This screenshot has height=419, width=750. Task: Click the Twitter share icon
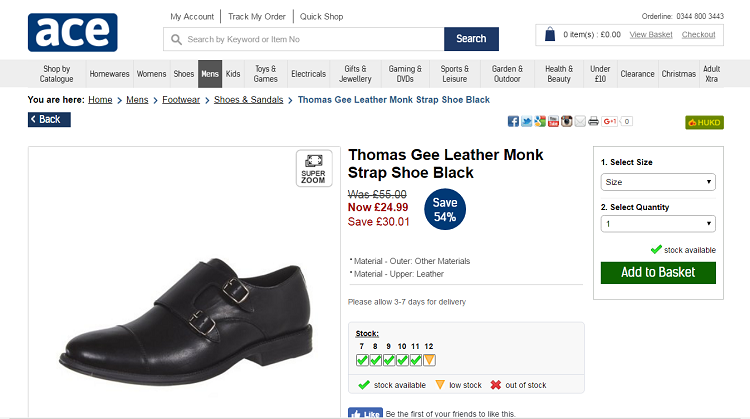(x=526, y=121)
